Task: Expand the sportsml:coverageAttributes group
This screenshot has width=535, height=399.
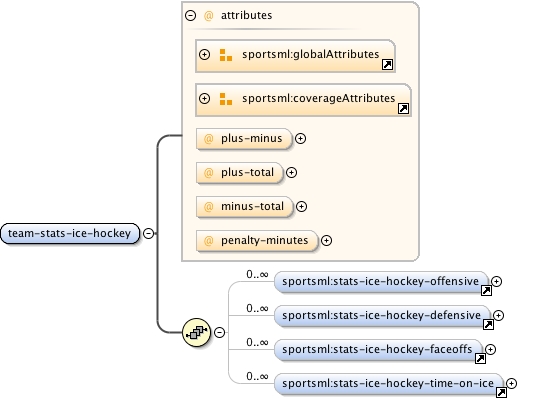Action: click(204, 99)
